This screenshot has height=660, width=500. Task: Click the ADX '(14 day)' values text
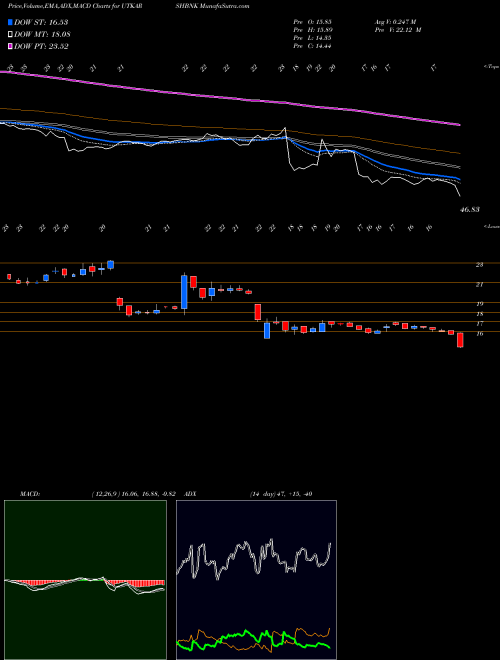[281, 494]
